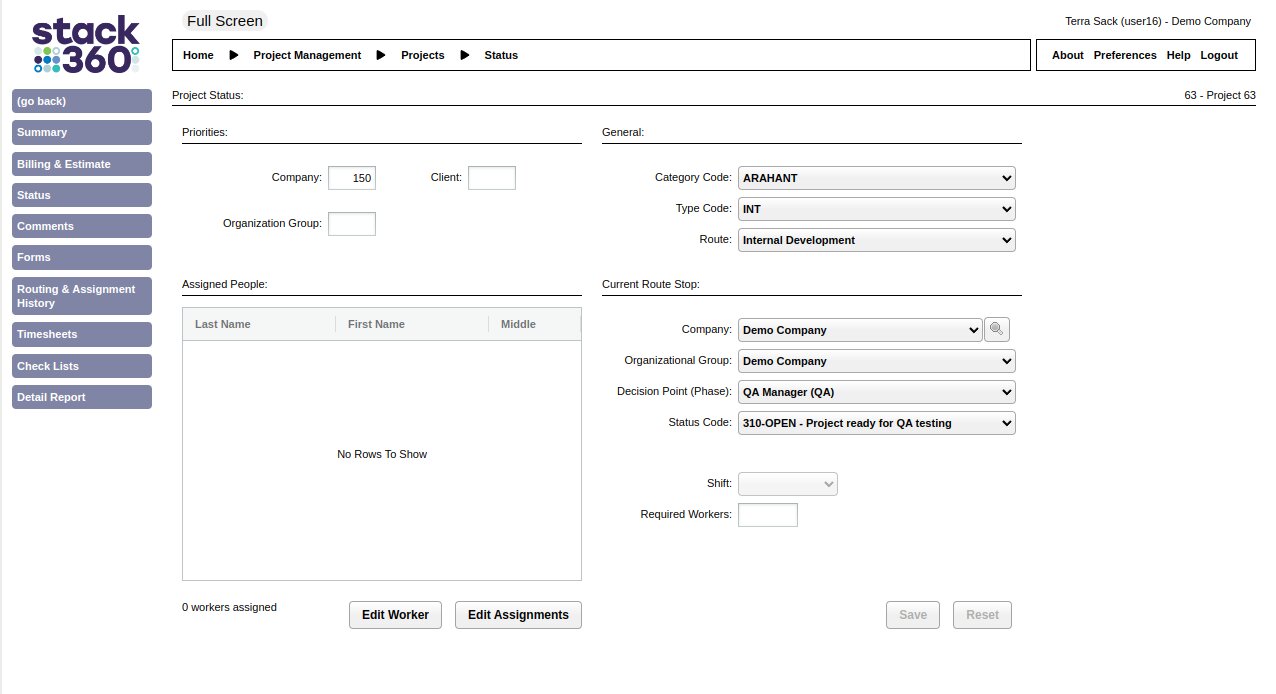Open the Route dropdown
This screenshot has height=694, width=1276.
pyautogui.click(x=876, y=240)
